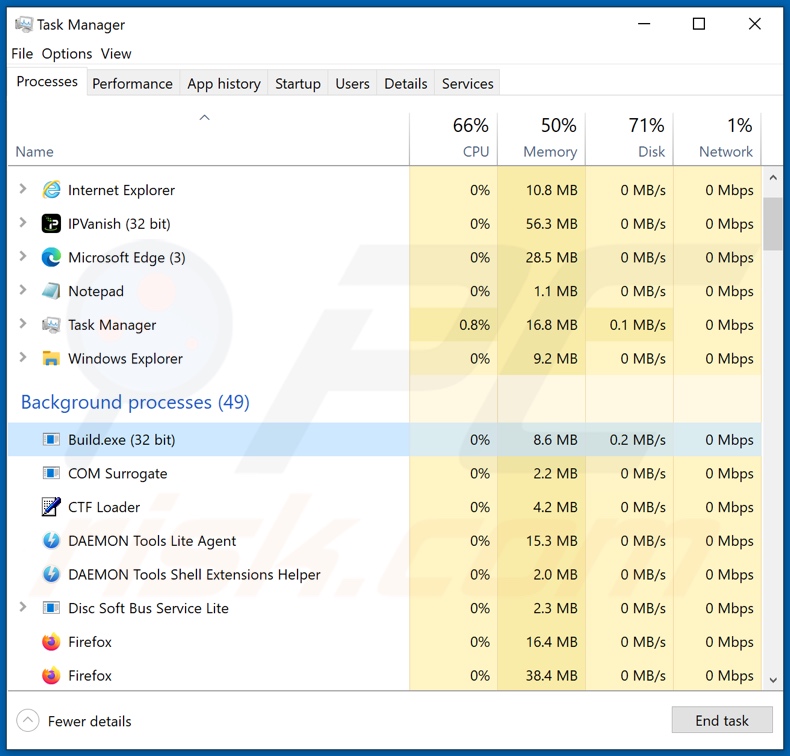Click the Firefox icon using 16.4 MB
The image size is (790, 756).
click(x=51, y=642)
